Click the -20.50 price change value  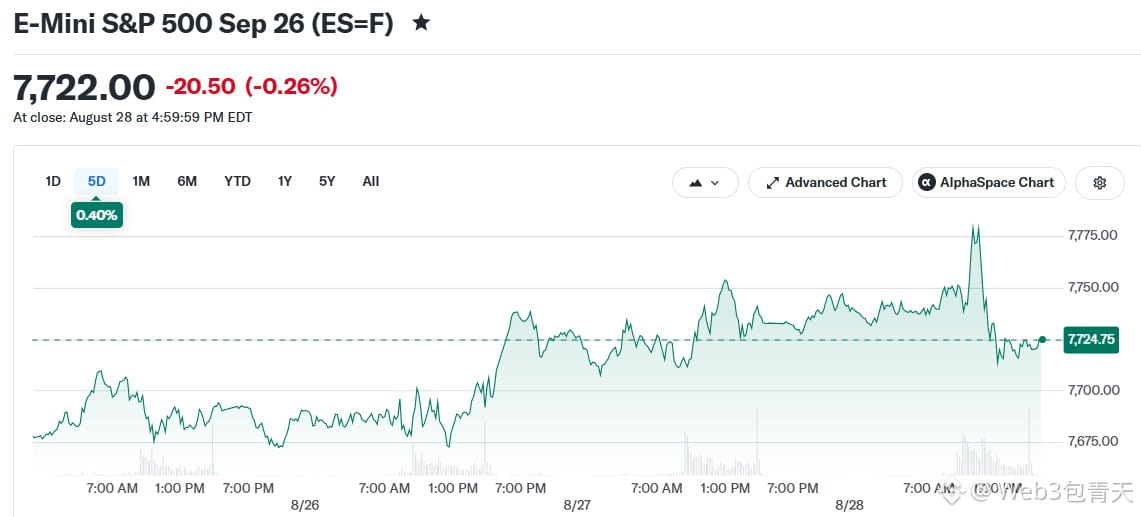(200, 87)
